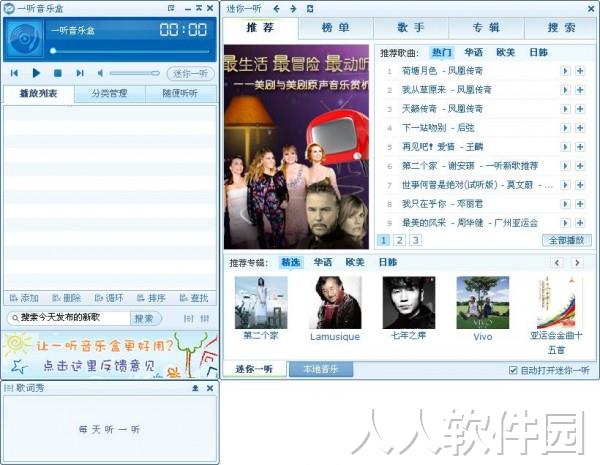Screen dimensions: 600x465
Task: Open the 榜单 main tab
Action: pyautogui.click(x=335, y=28)
